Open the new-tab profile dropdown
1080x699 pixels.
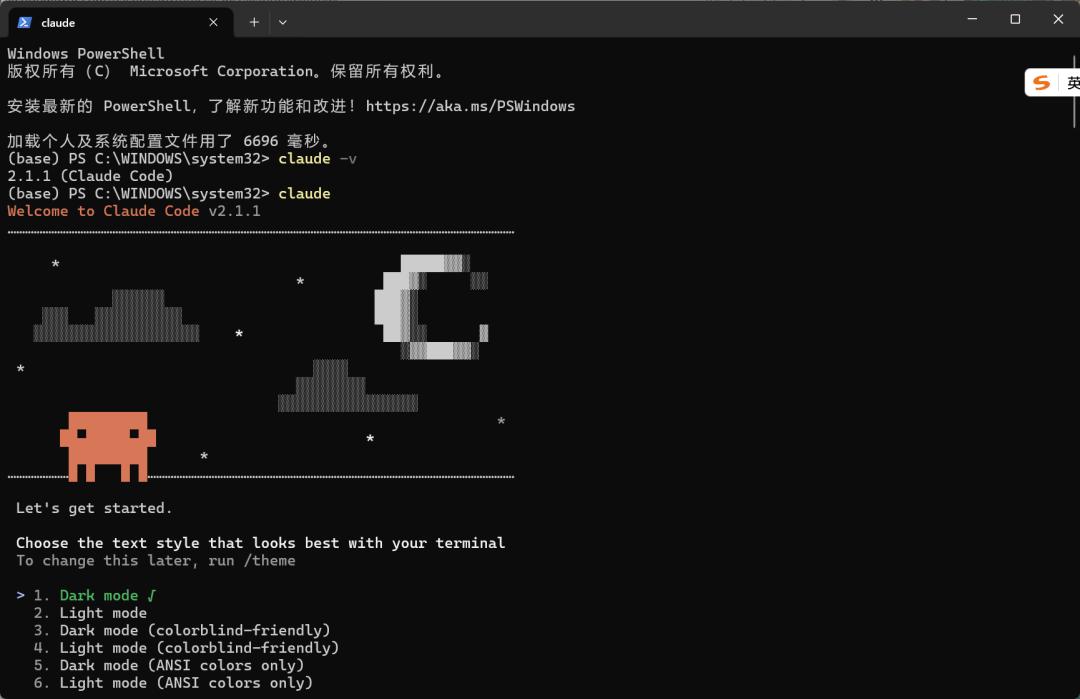[x=282, y=23]
